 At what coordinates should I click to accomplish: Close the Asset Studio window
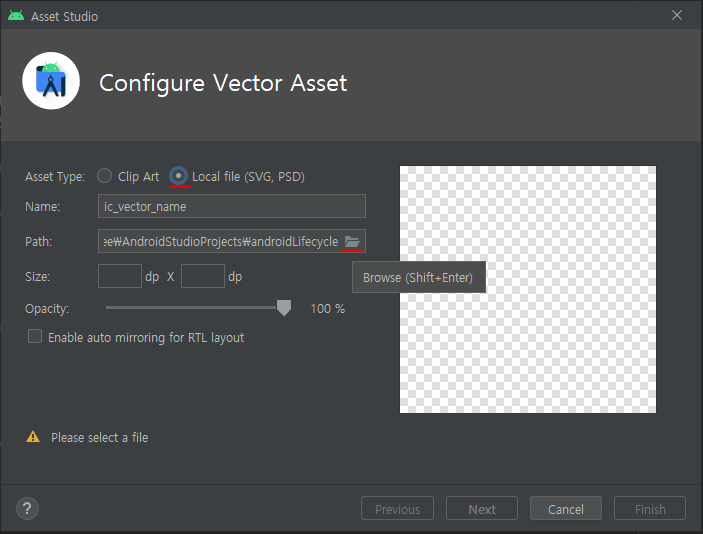pos(677,15)
